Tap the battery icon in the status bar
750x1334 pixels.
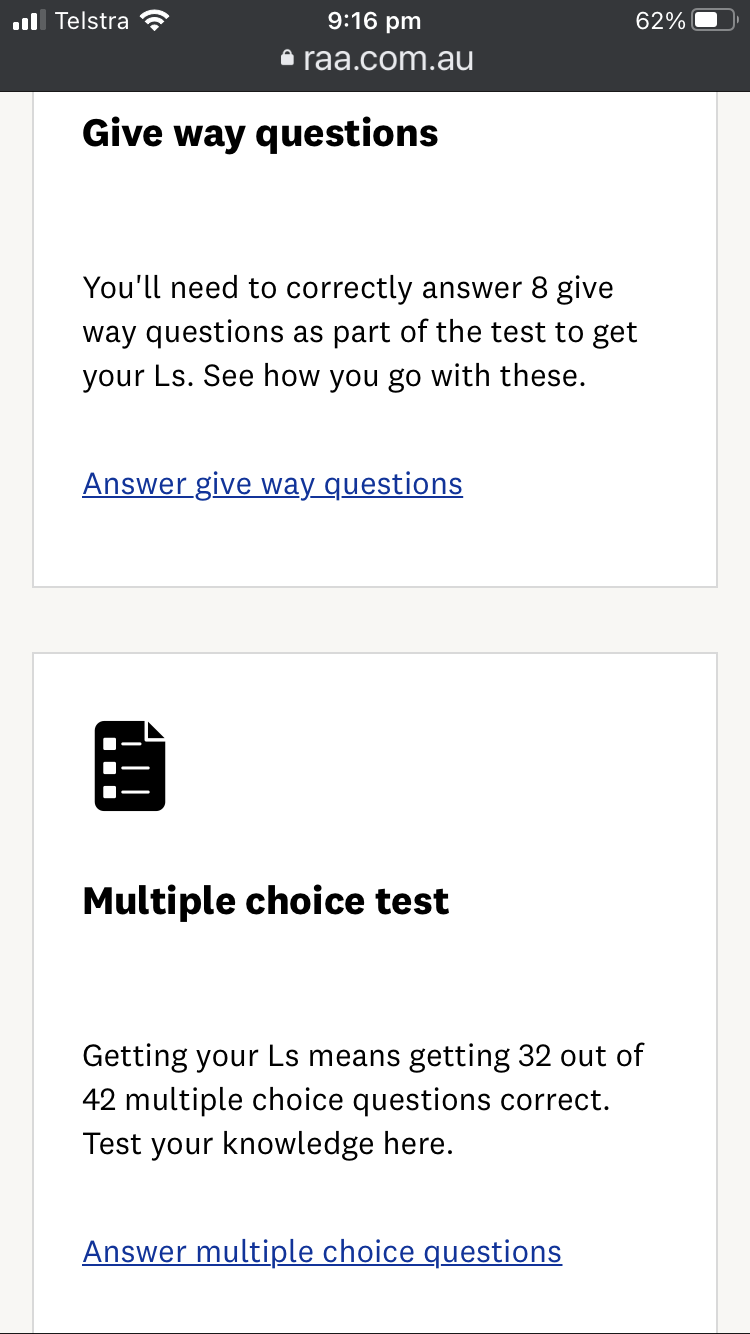tap(720, 21)
